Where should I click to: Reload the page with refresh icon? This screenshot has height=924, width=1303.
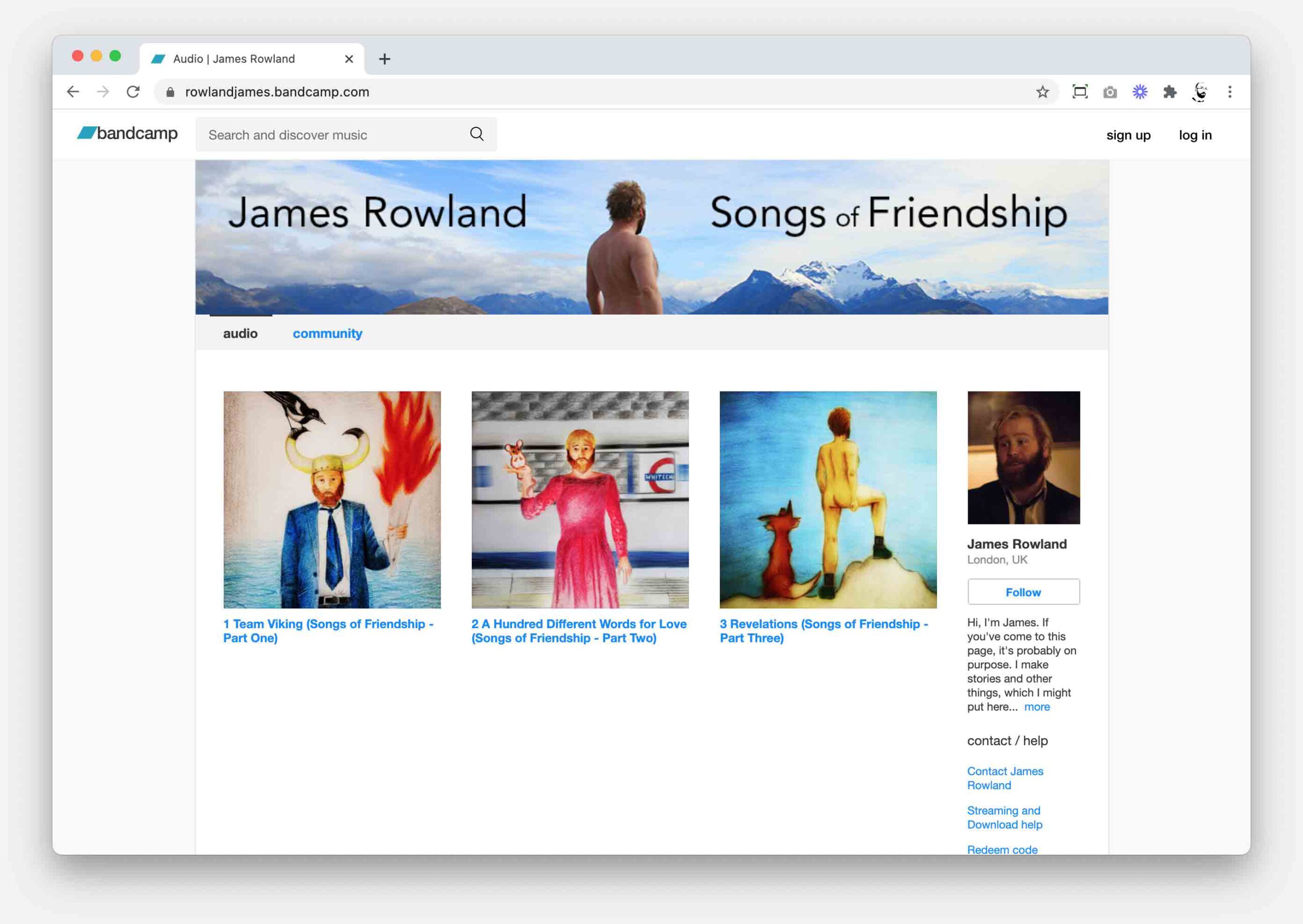click(x=133, y=92)
